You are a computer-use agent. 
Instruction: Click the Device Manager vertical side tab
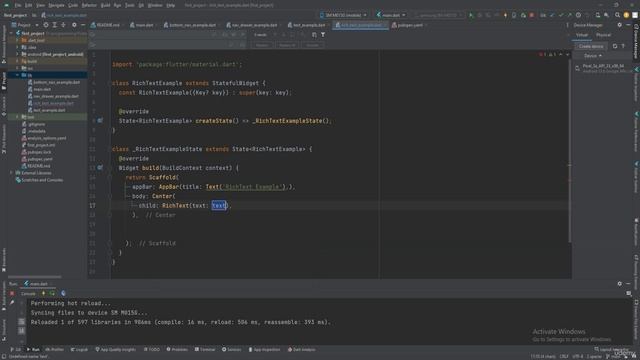[x=636, y=41]
